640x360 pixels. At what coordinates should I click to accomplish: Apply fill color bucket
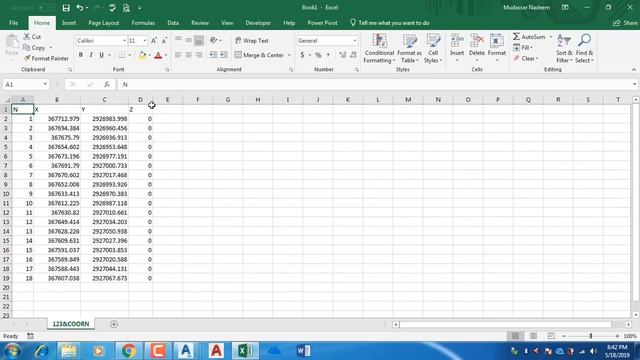[x=142, y=55]
